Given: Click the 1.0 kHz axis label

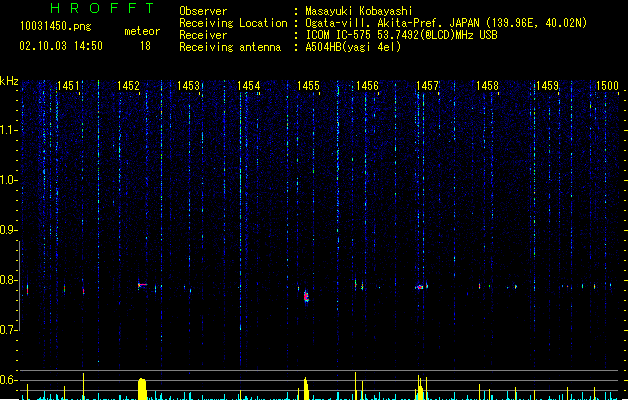Looking at the screenshot, I should (x=9, y=180).
